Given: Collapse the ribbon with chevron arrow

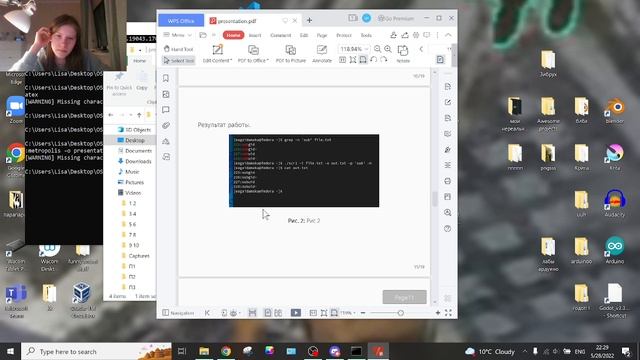Looking at the screenshot, I should tap(448, 35).
